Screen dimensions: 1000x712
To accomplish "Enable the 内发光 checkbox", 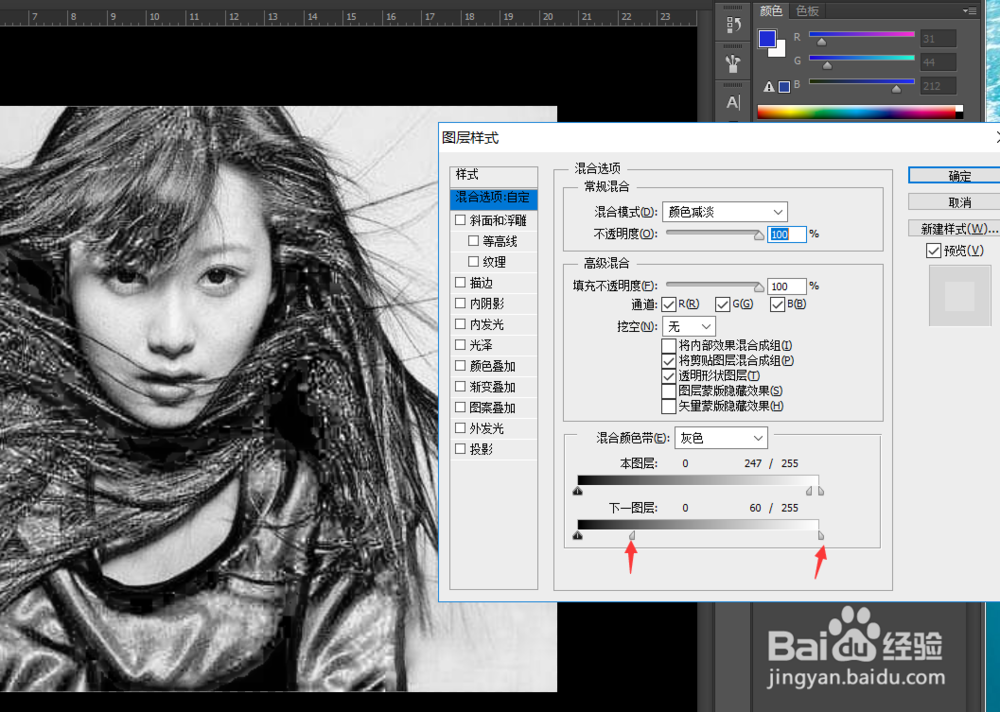I will pos(460,324).
